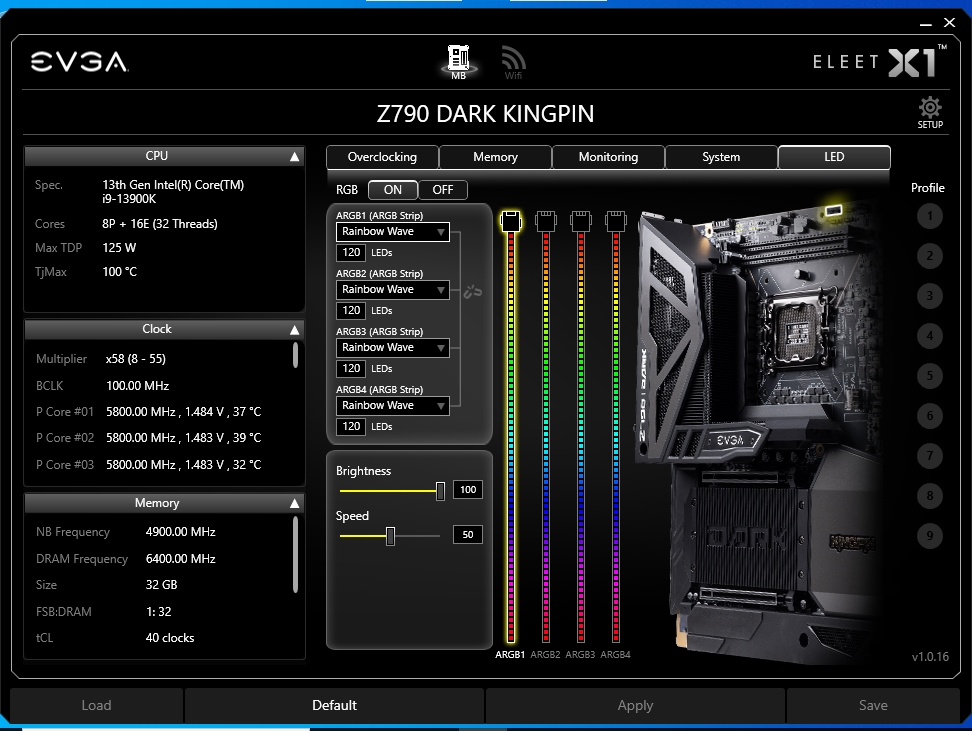Click the version v1.0.16 text
972x731 pixels.
[930, 657]
